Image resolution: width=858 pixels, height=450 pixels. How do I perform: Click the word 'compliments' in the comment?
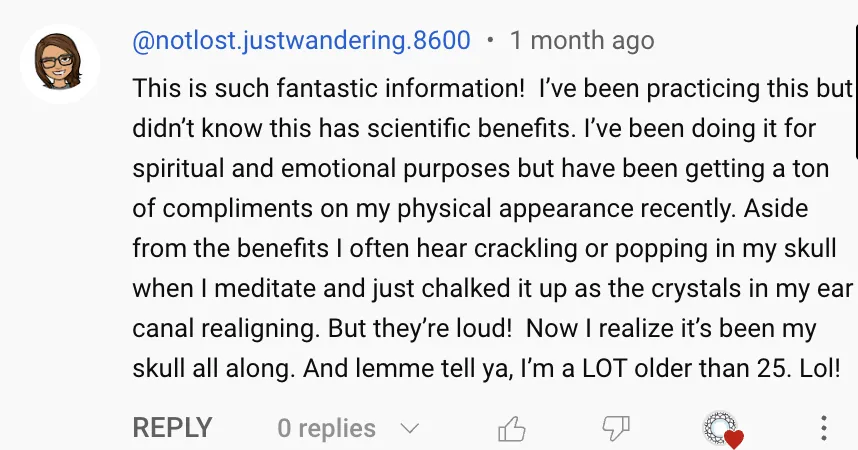[x=237, y=209]
